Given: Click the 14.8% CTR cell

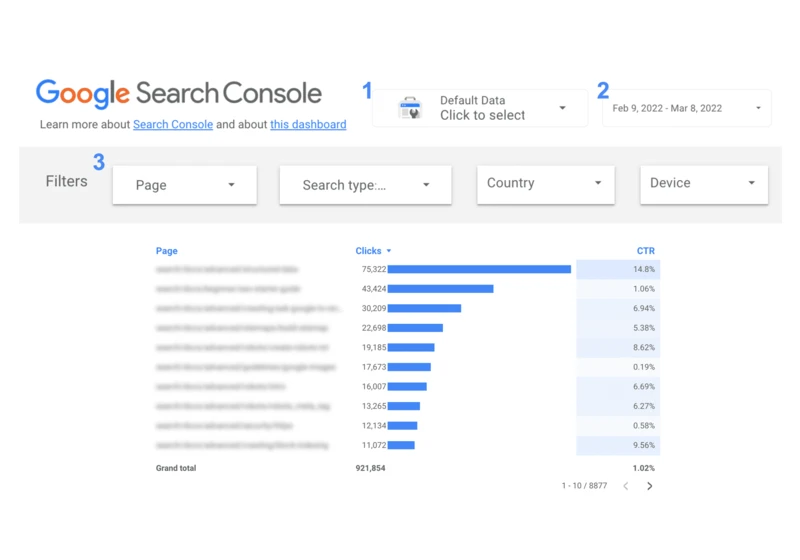Looking at the screenshot, I should pos(618,269).
